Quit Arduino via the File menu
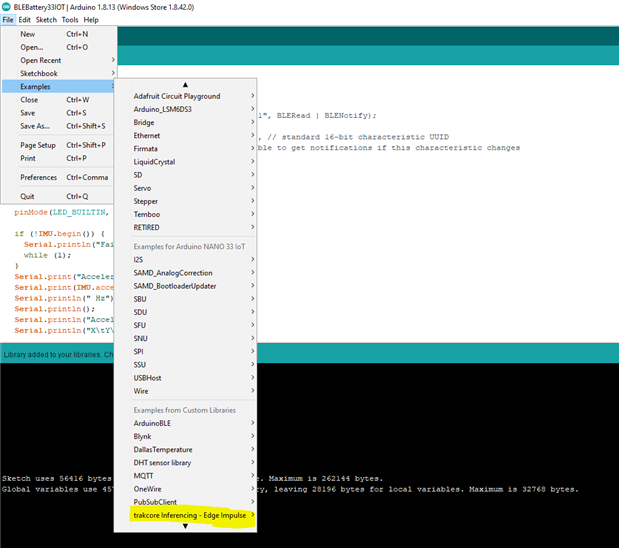 pyautogui.click(x=27, y=196)
